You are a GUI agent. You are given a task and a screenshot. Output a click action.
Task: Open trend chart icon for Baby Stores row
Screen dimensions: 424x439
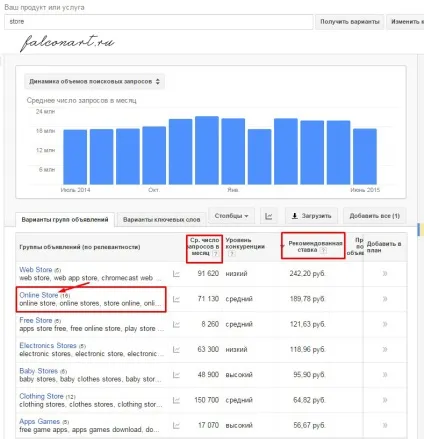176,375
